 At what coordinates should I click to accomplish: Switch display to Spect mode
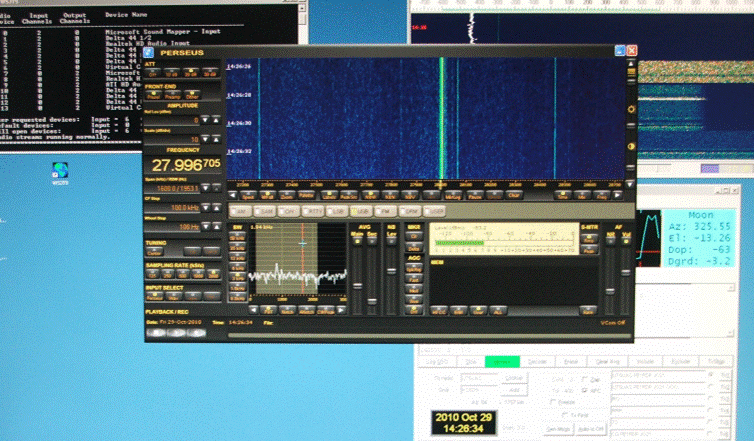tap(248, 195)
